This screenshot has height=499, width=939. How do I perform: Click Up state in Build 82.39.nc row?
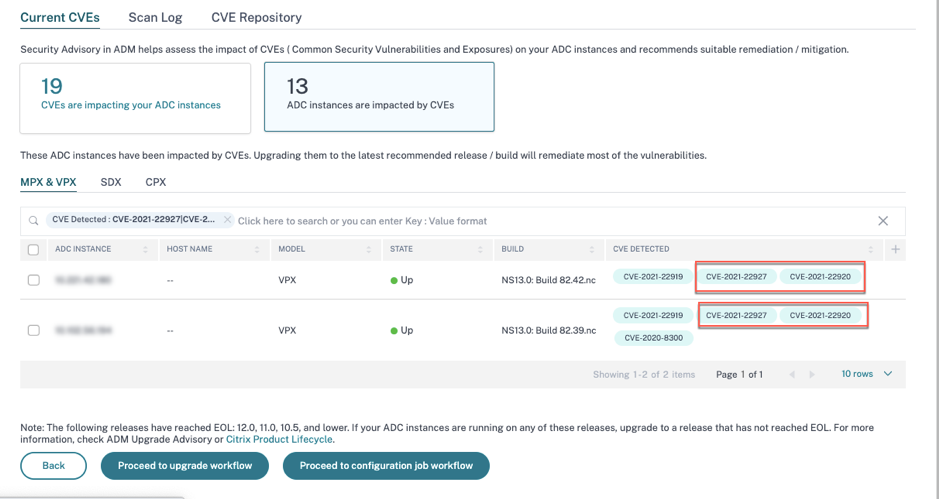402,330
